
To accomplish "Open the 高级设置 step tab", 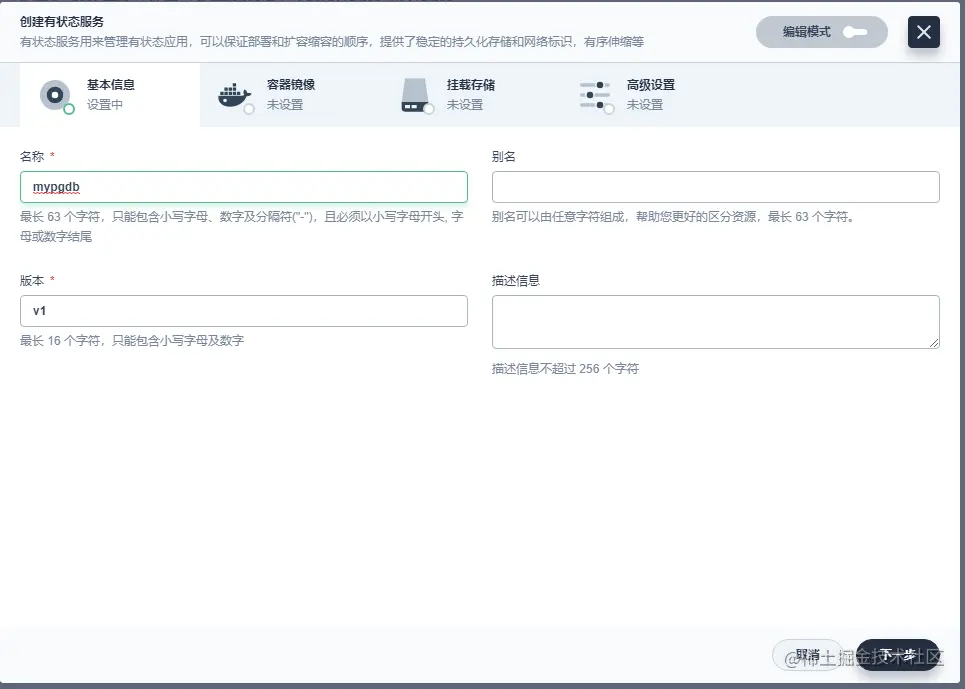I will (x=650, y=95).
